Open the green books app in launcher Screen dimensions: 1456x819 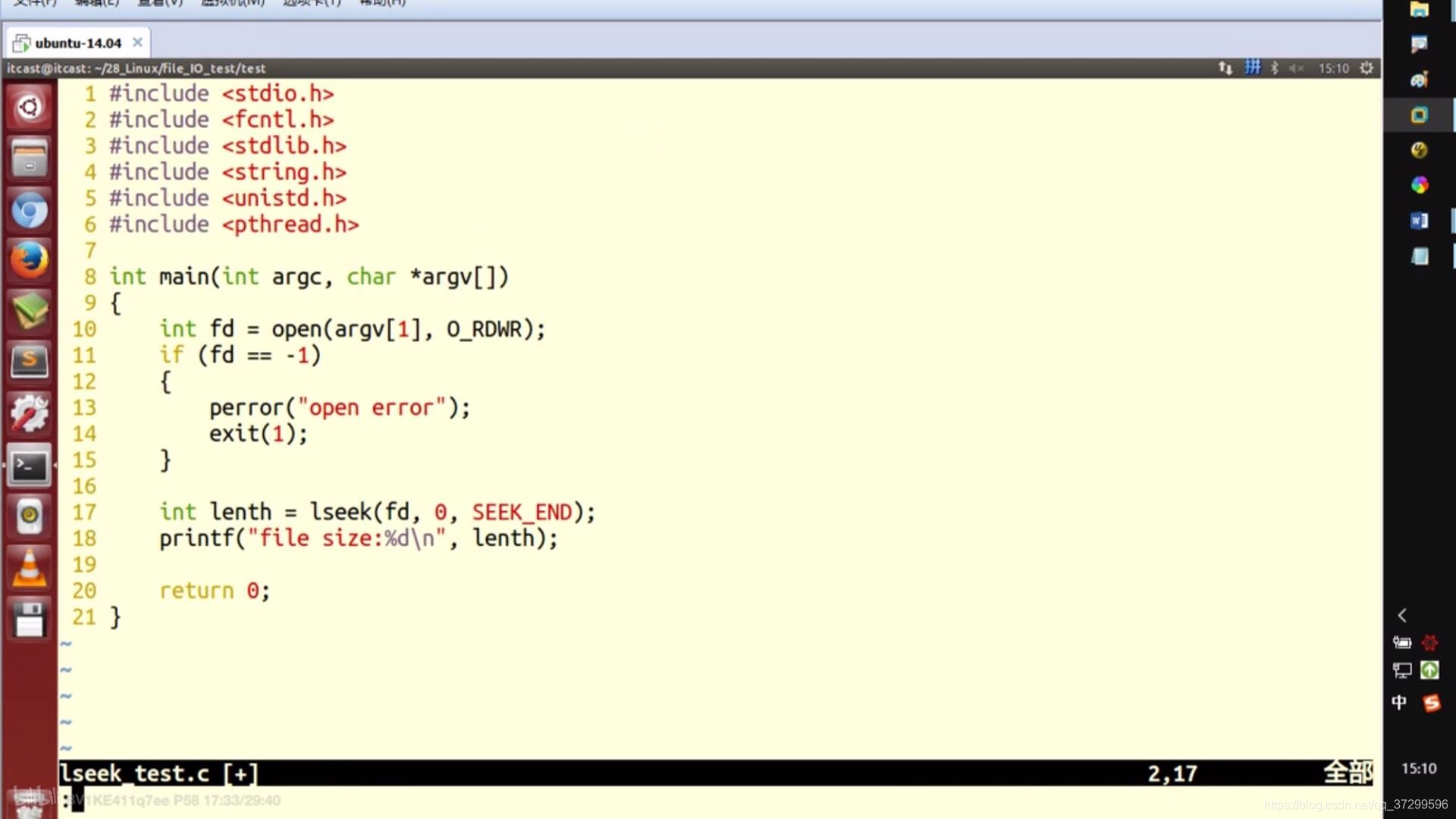click(x=30, y=311)
